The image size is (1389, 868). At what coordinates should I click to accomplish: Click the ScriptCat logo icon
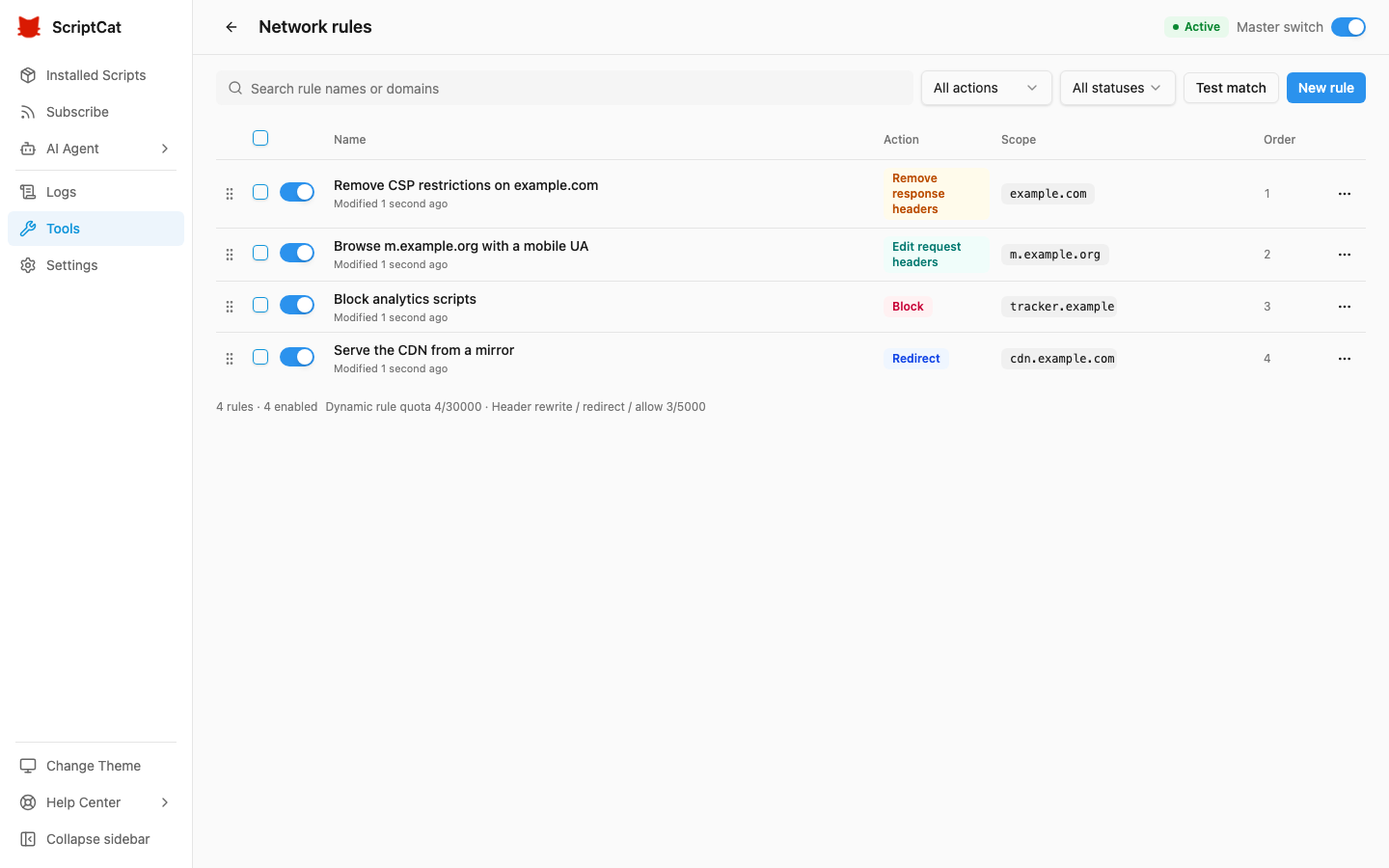point(29,27)
